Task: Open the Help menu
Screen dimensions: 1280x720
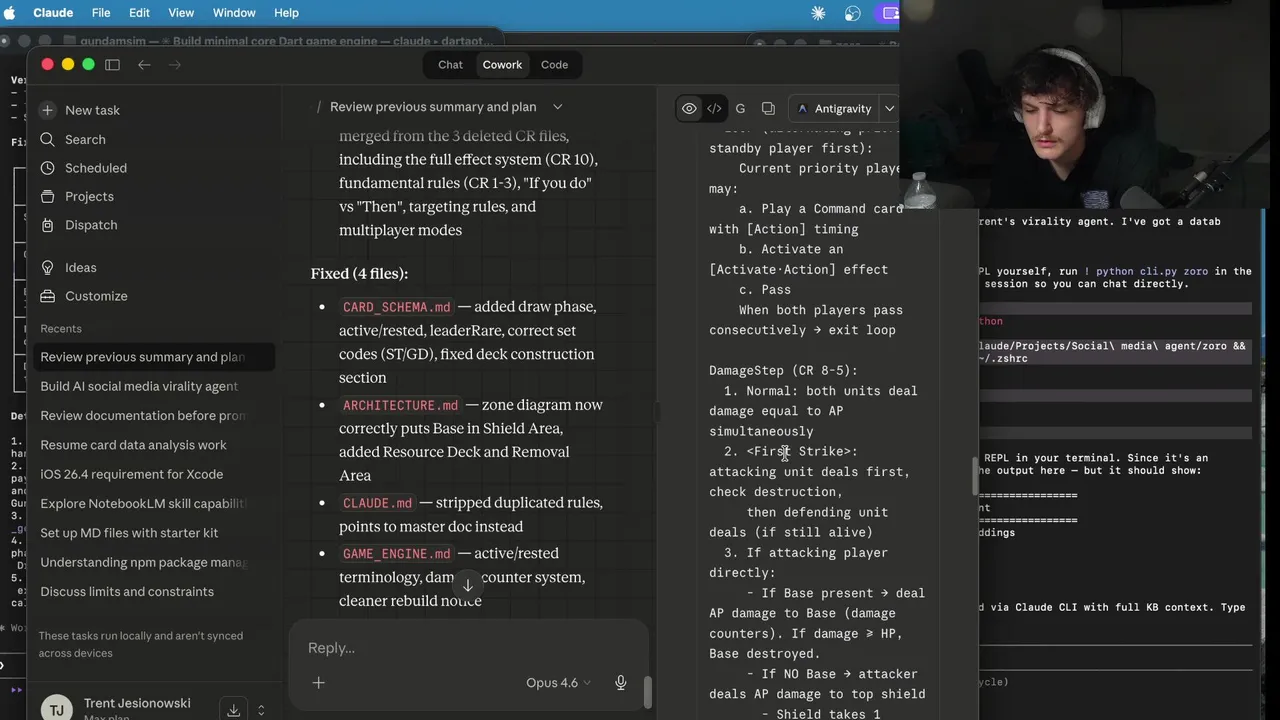Action: (286, 13)
